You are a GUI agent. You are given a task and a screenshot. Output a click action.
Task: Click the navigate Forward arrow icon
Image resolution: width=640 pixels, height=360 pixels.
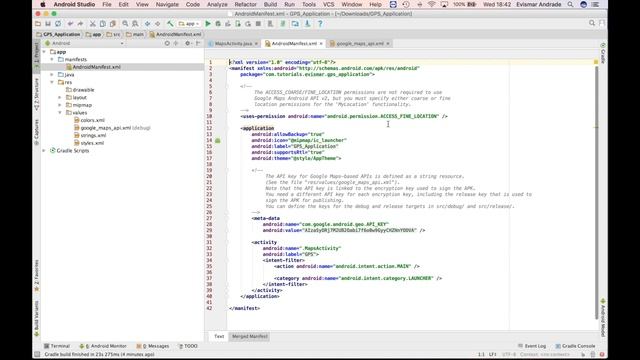tap(157, 24)
